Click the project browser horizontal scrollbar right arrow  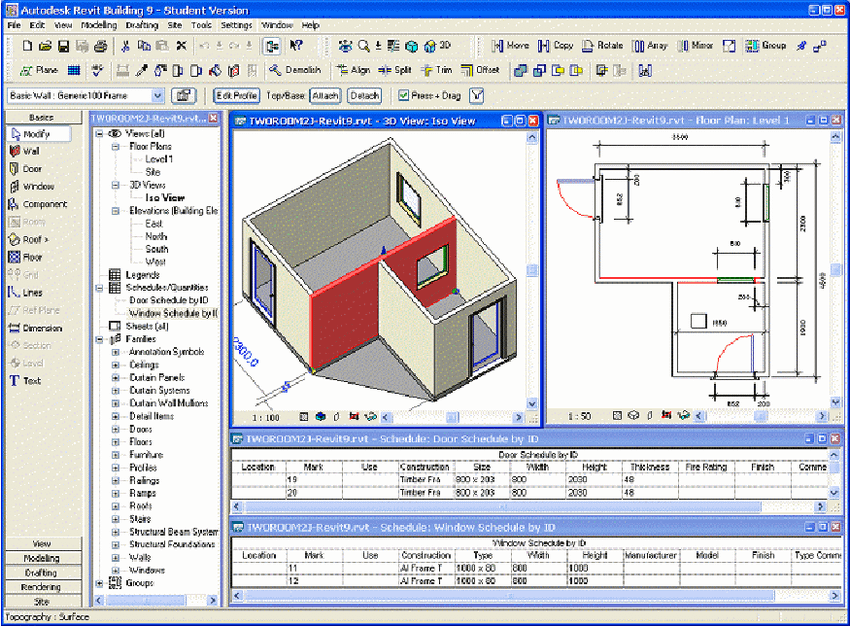click(x=212, y=601)
